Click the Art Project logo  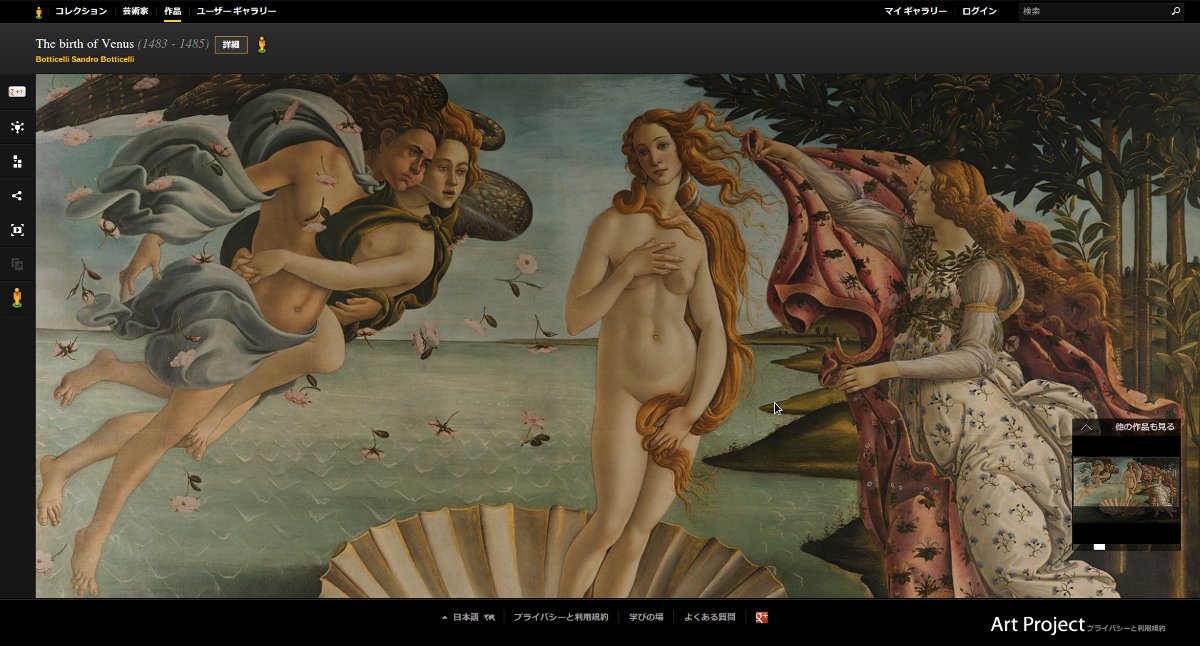pos(1037,625)
